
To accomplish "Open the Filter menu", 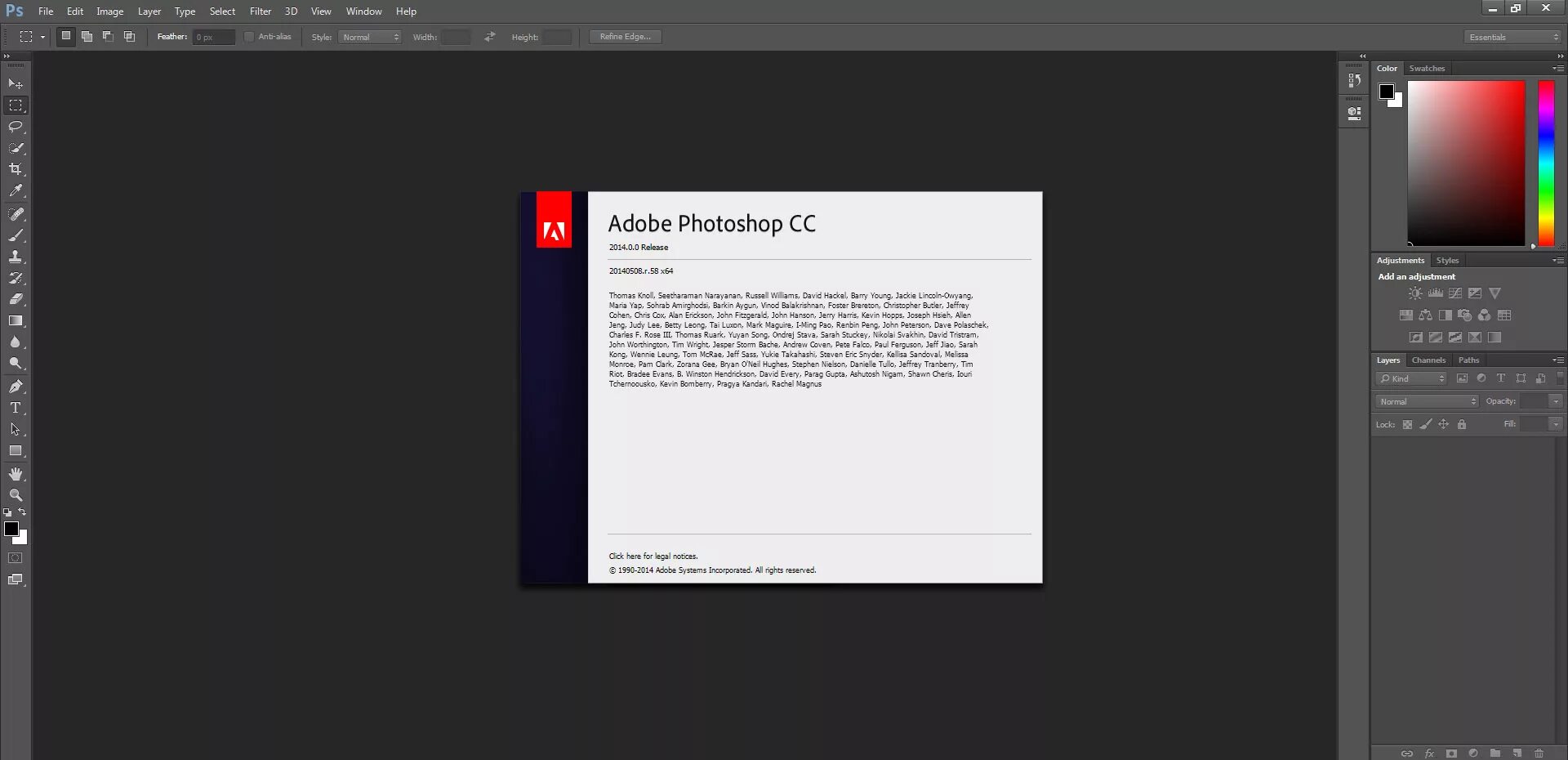I will (x=261, y=11).
